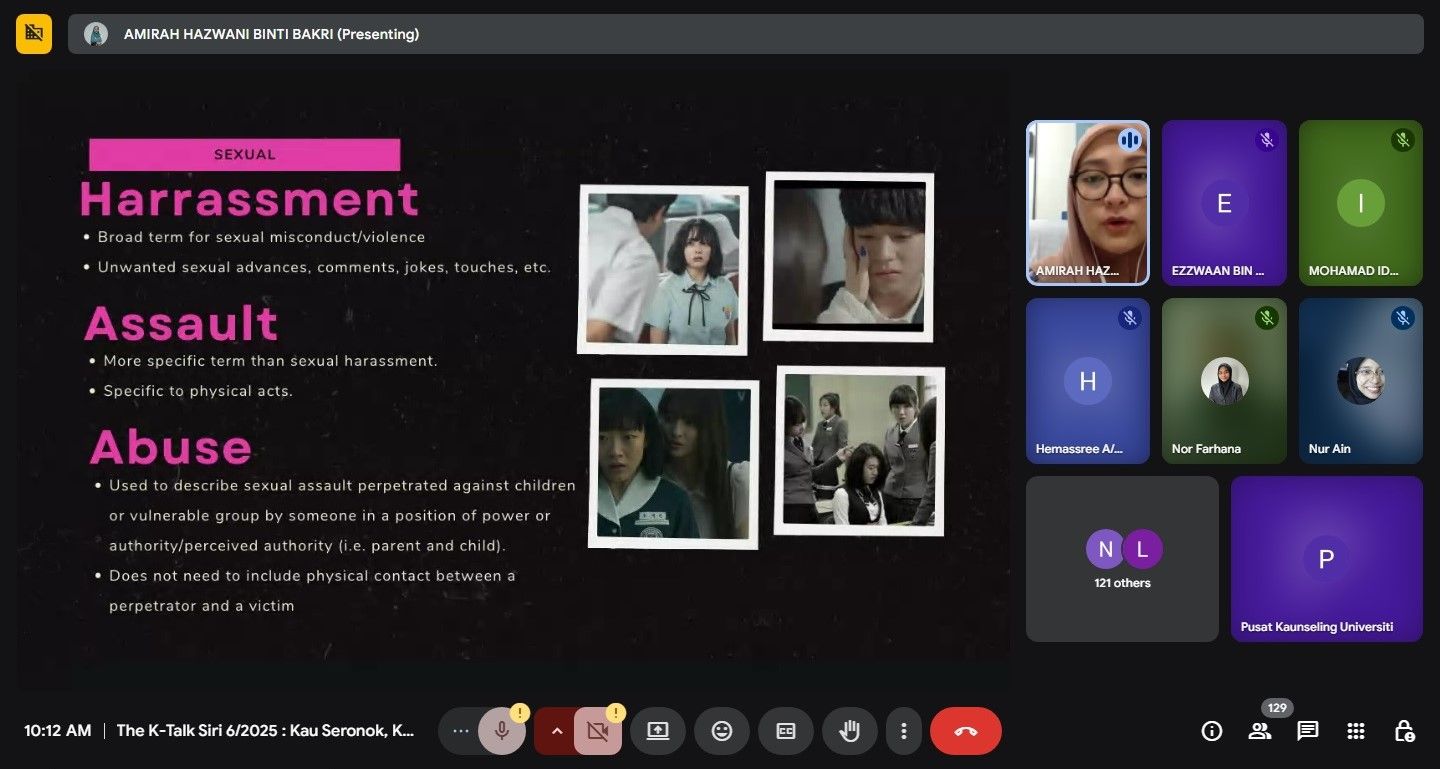Open the activities grid icon
The width and height of the screenshot is (1440, 769).
(x=1356, y=731)
